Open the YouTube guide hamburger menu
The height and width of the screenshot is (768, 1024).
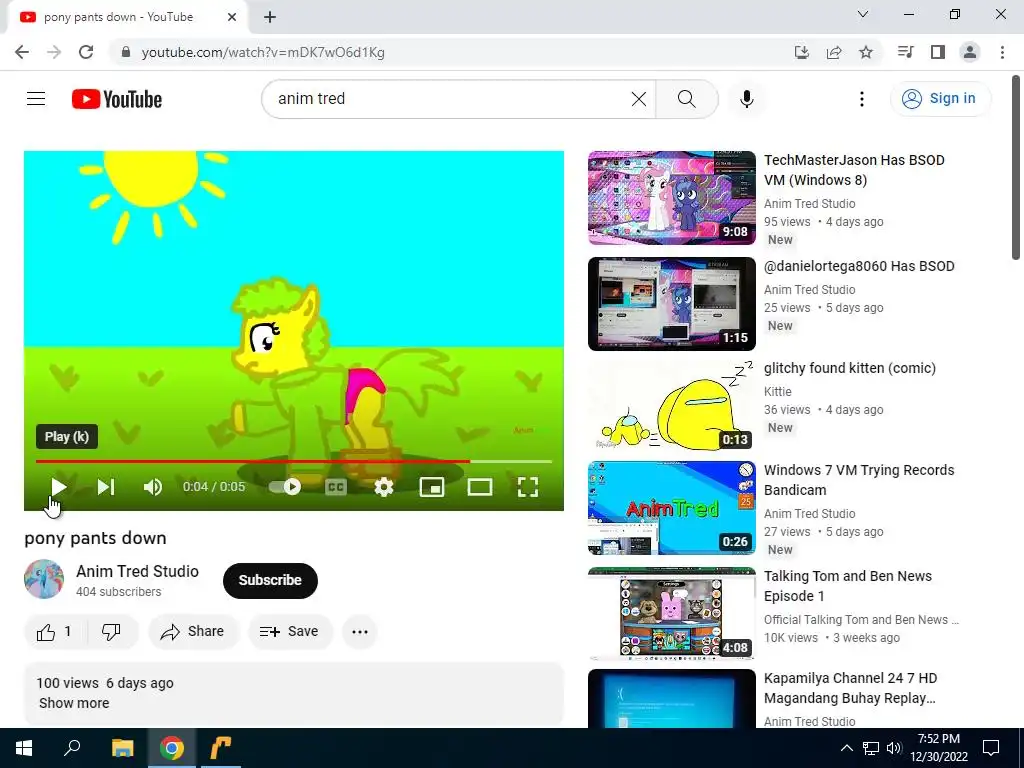36,99
